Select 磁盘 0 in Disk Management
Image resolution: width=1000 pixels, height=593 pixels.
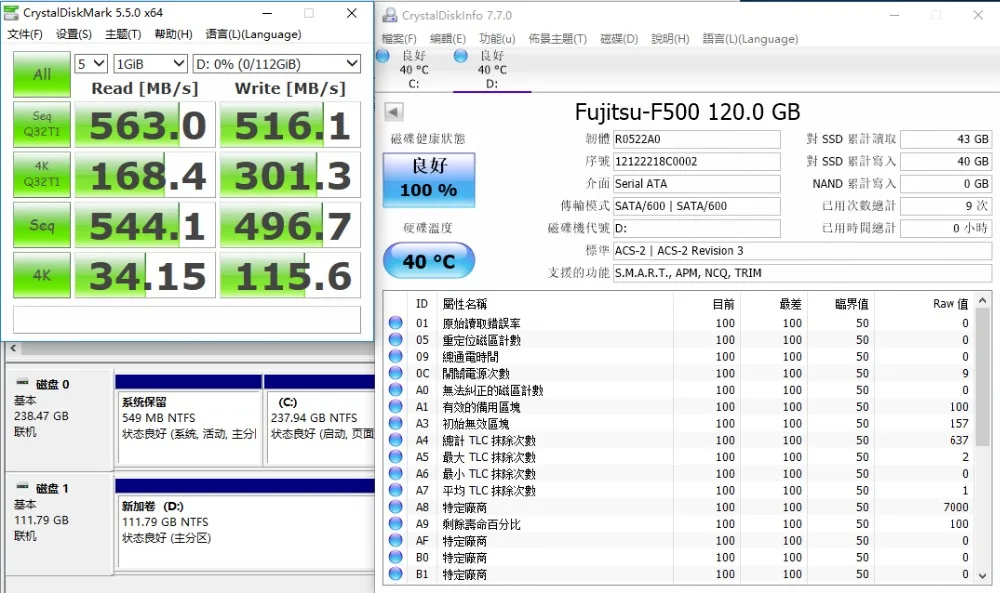pos(59,420)
